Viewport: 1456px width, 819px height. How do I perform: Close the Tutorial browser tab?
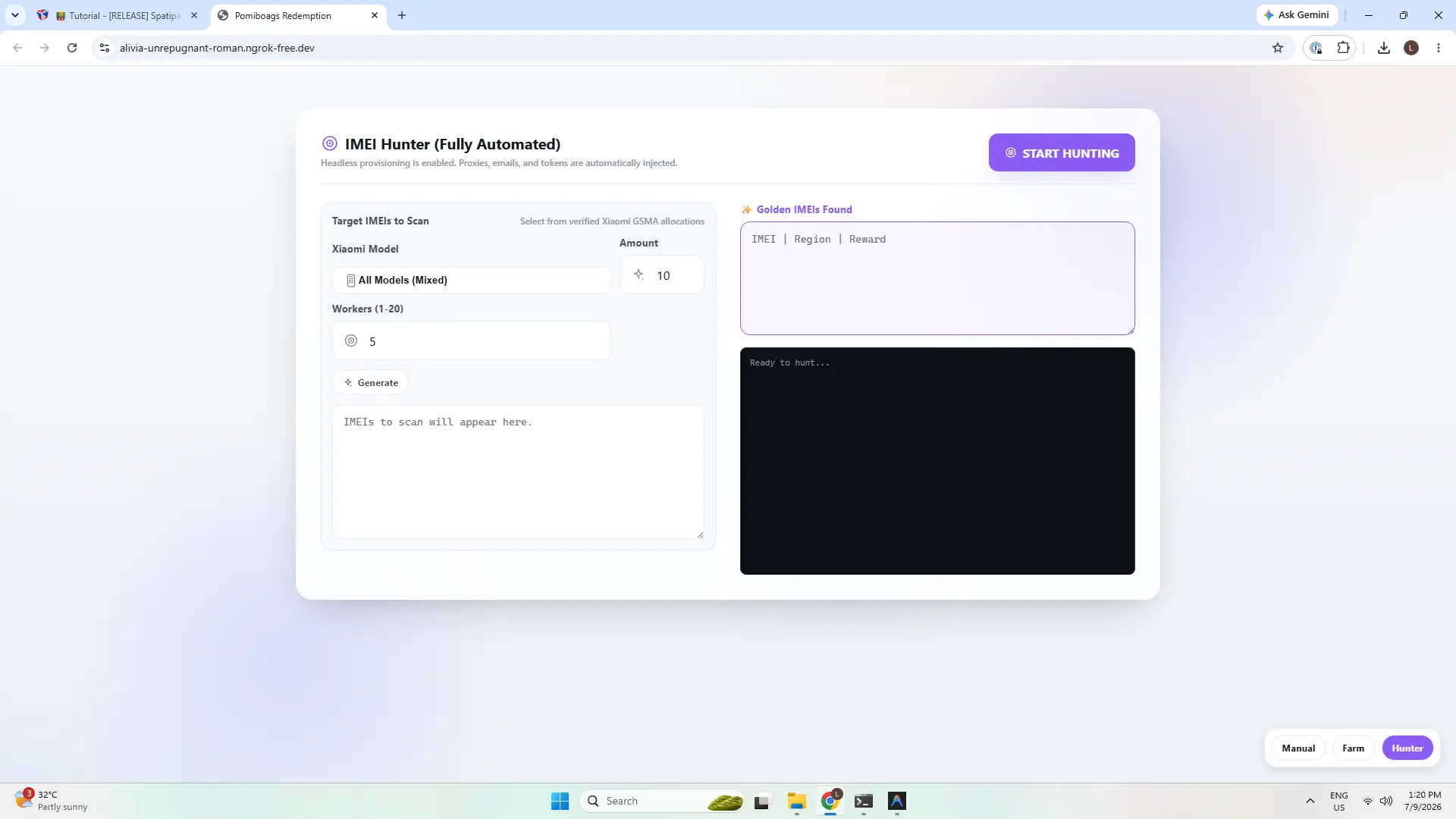click(x=194, y=15)
